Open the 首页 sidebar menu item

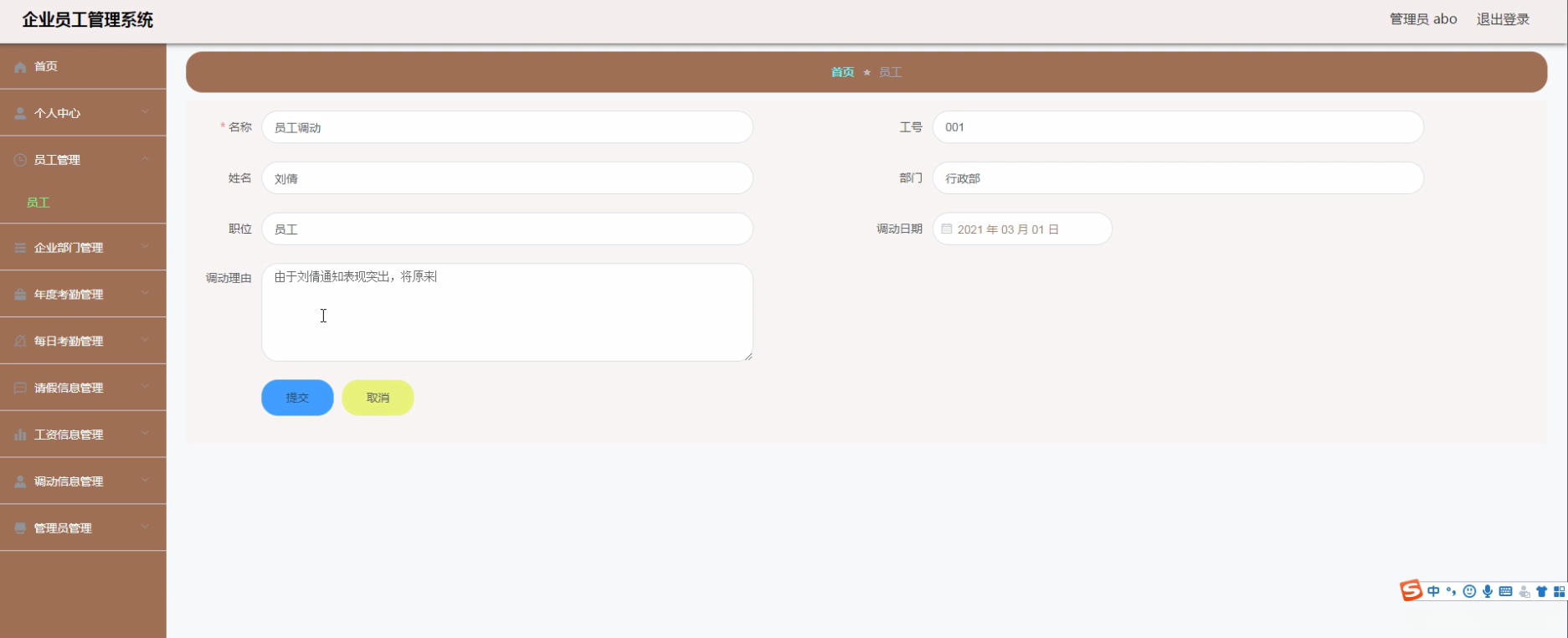point(83,66)
